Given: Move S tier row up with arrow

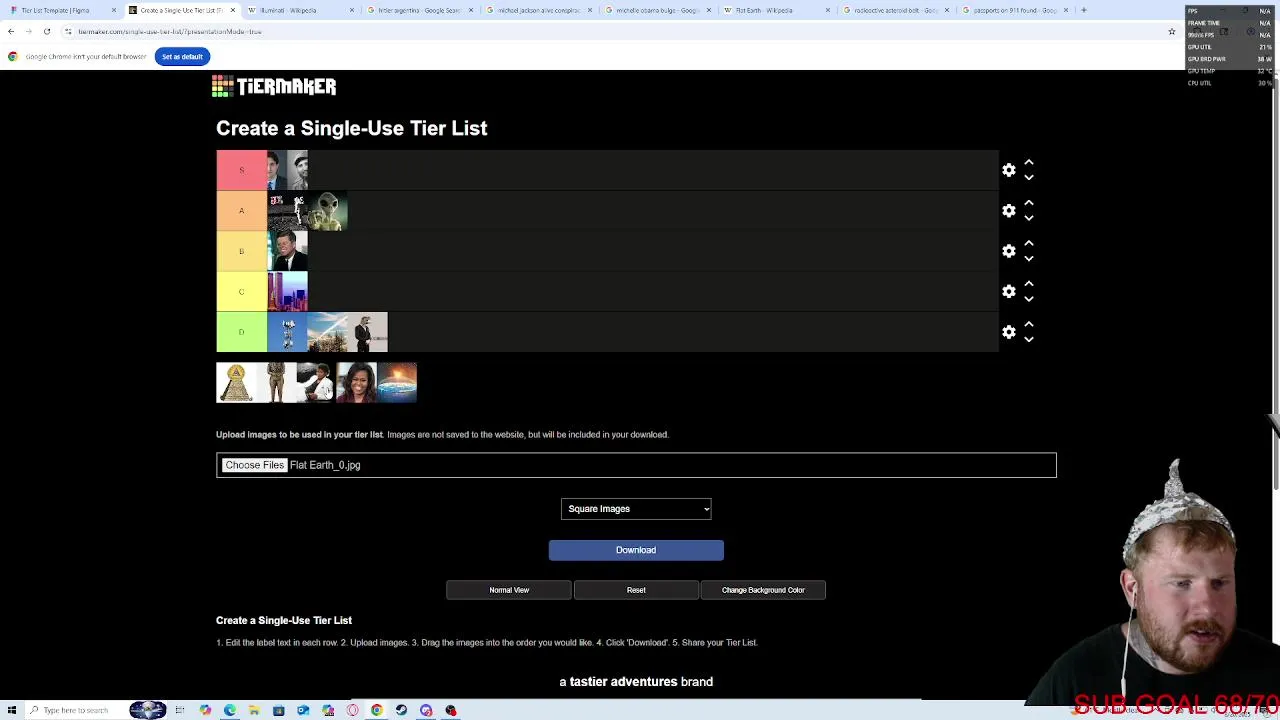Looking at the screenshot, I should (x=1028, y=162).
